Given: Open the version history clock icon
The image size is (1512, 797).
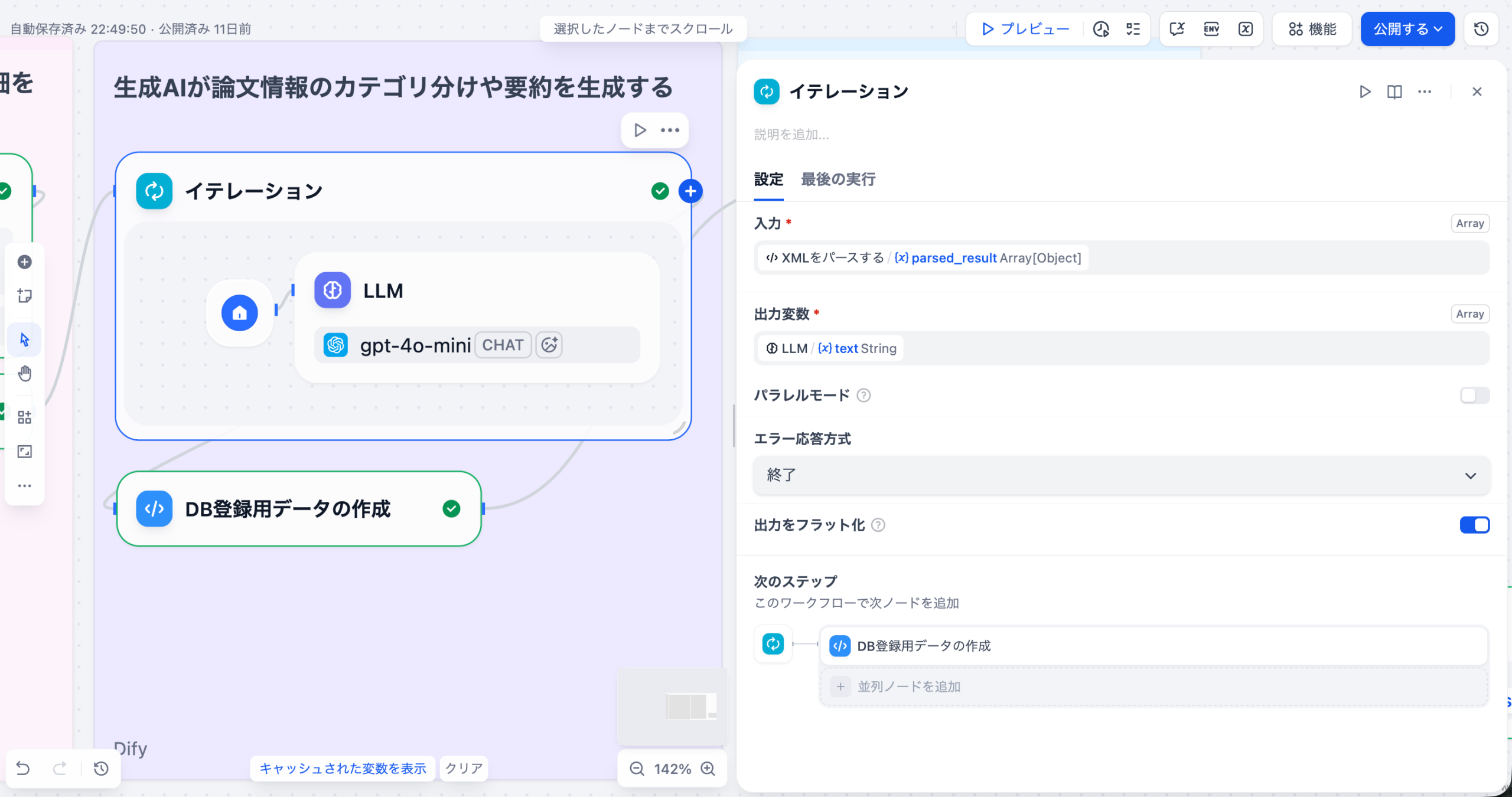Looking at the screenshot, I should tap(1481, 29).
